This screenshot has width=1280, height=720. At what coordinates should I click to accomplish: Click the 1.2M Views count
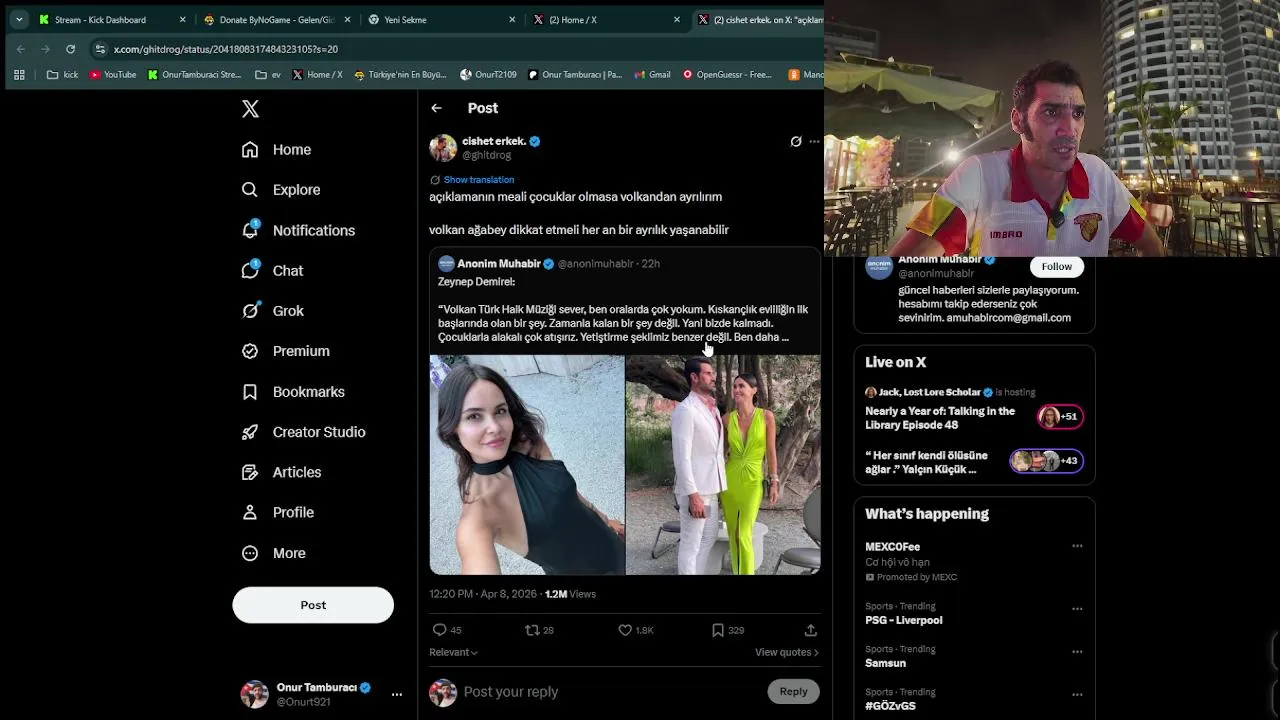coord(570,594)
